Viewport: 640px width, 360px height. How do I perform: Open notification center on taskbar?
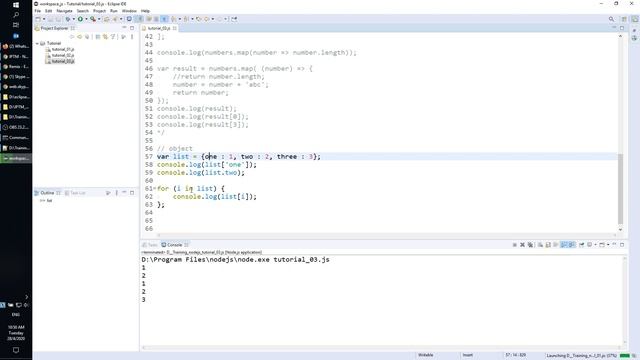16,350
